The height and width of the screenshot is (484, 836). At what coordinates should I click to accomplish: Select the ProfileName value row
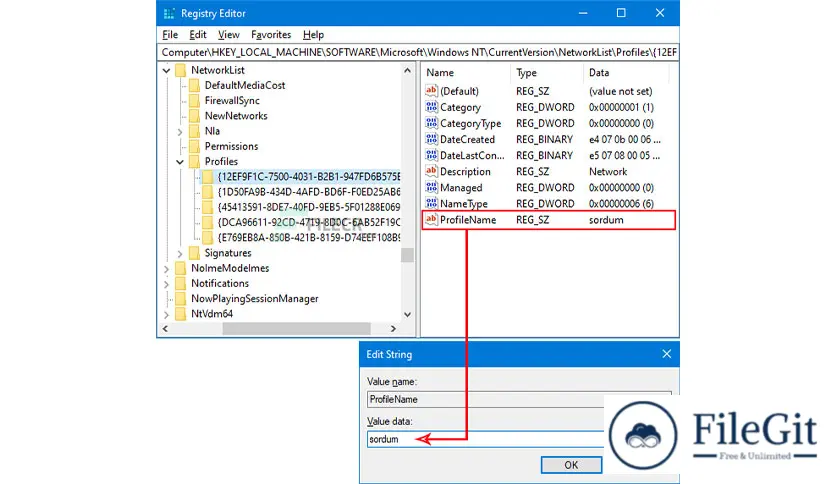(x=549, y=220)
